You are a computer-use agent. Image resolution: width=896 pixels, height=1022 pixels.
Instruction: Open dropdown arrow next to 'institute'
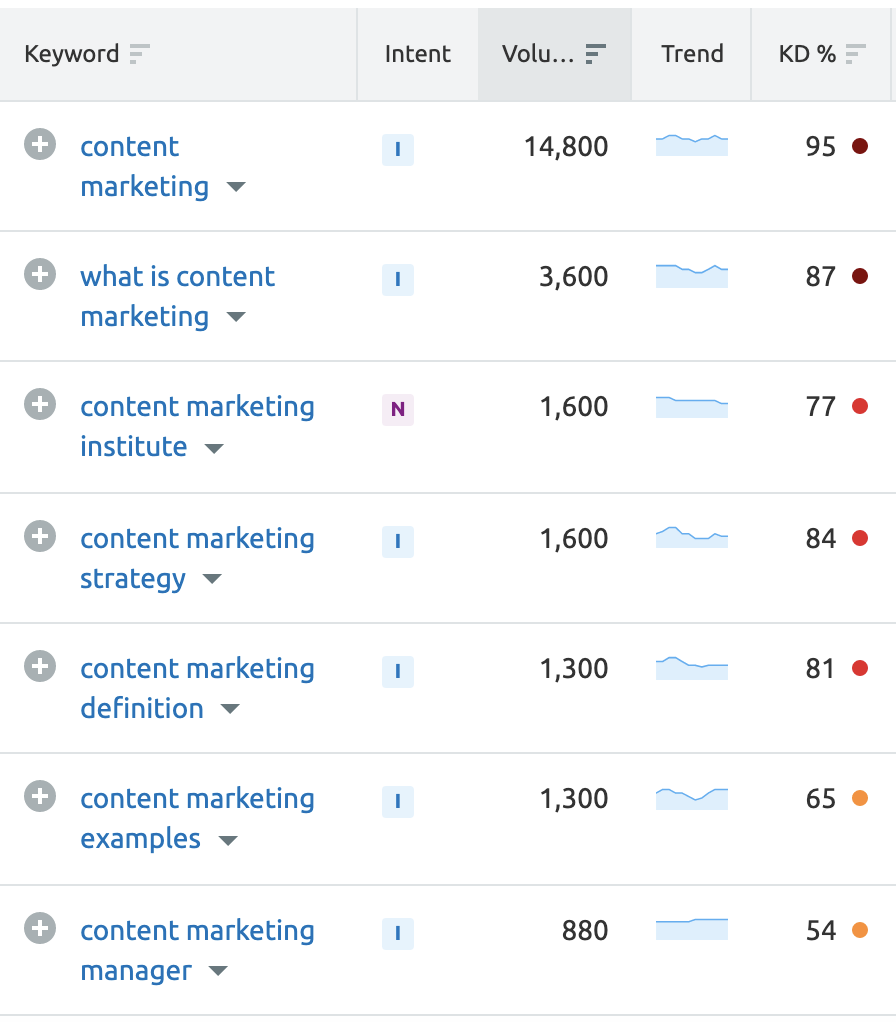(214, 448)
